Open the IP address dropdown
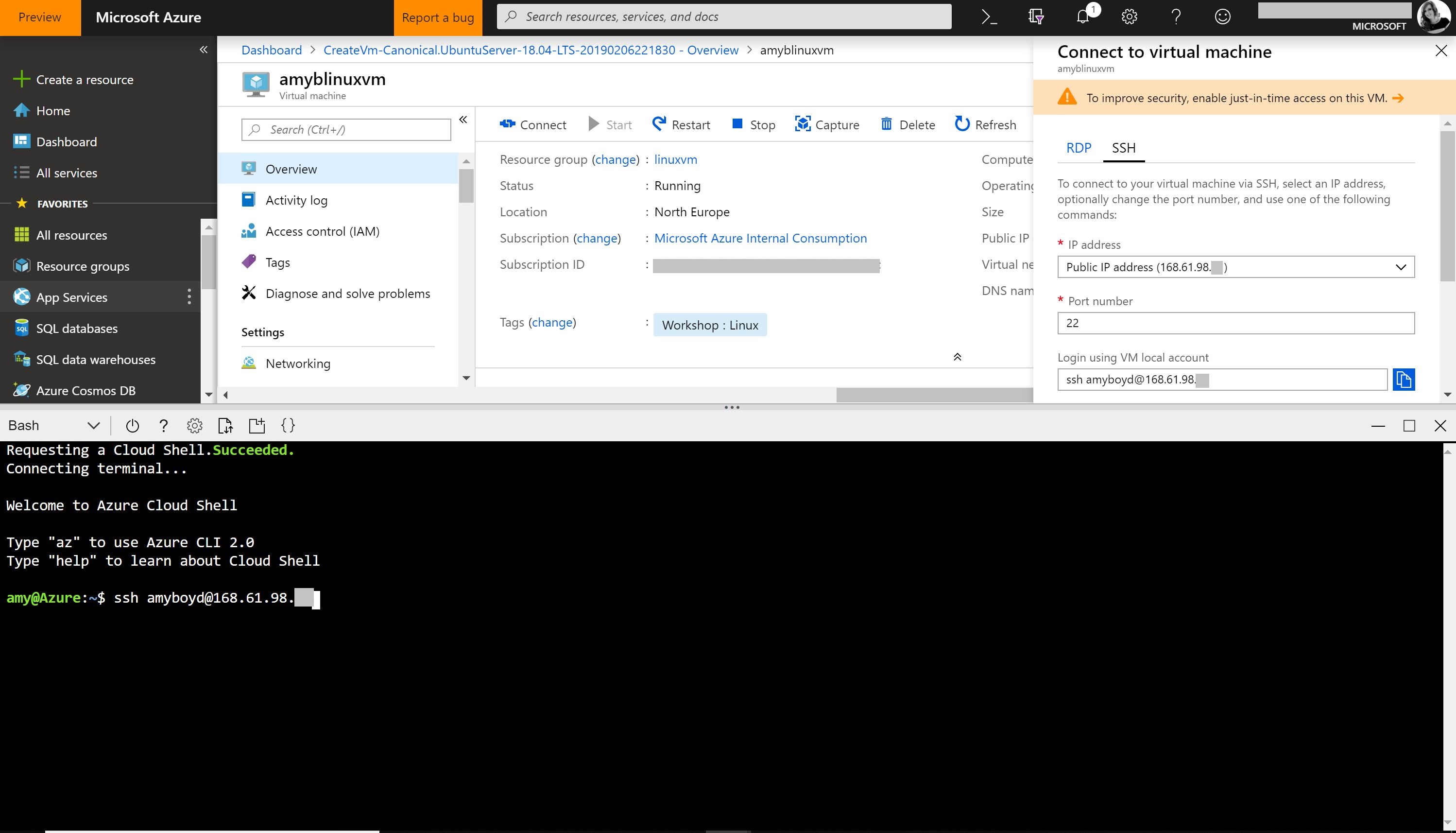The height and width of the screenshot is (833, 1456). tap(1236, 267)
